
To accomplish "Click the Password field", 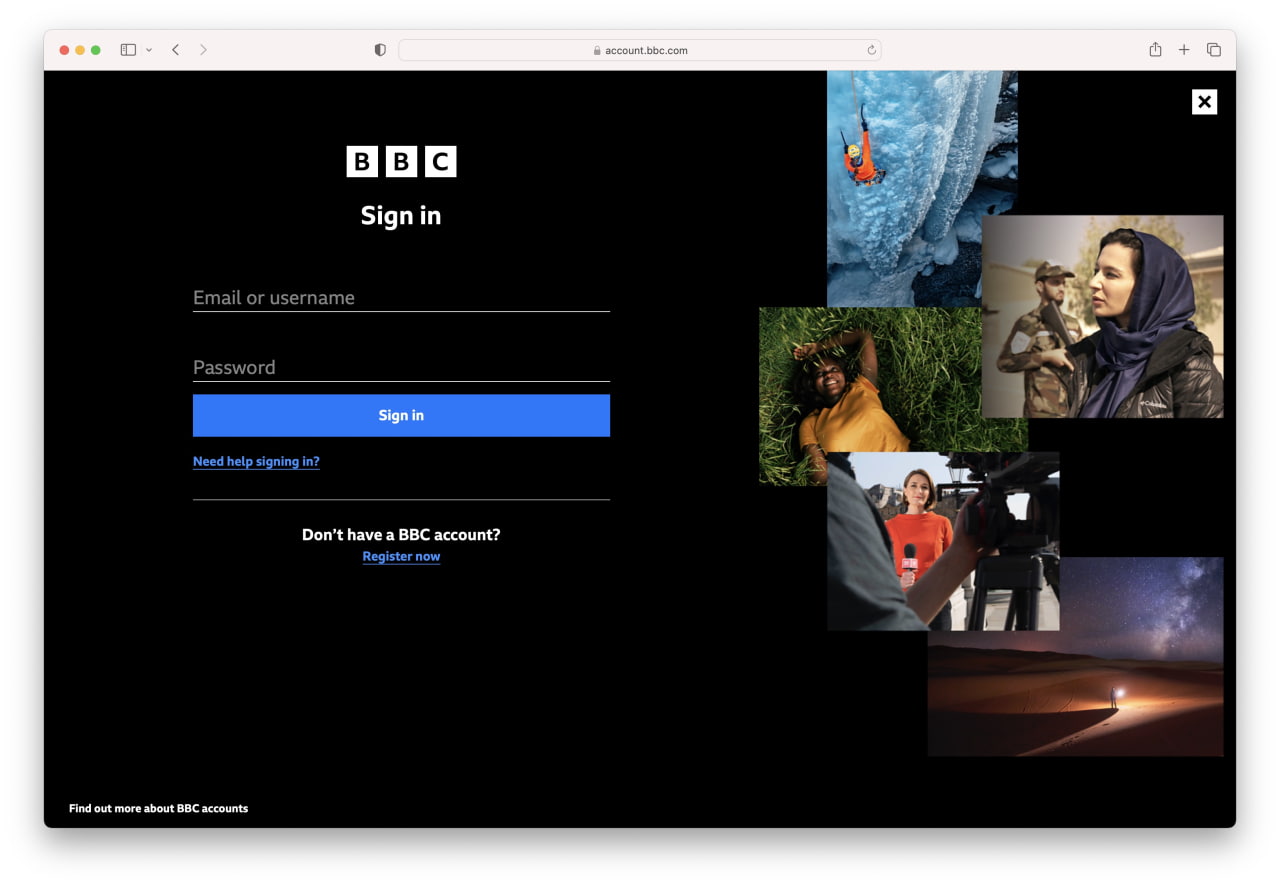I will pos(401,367).
